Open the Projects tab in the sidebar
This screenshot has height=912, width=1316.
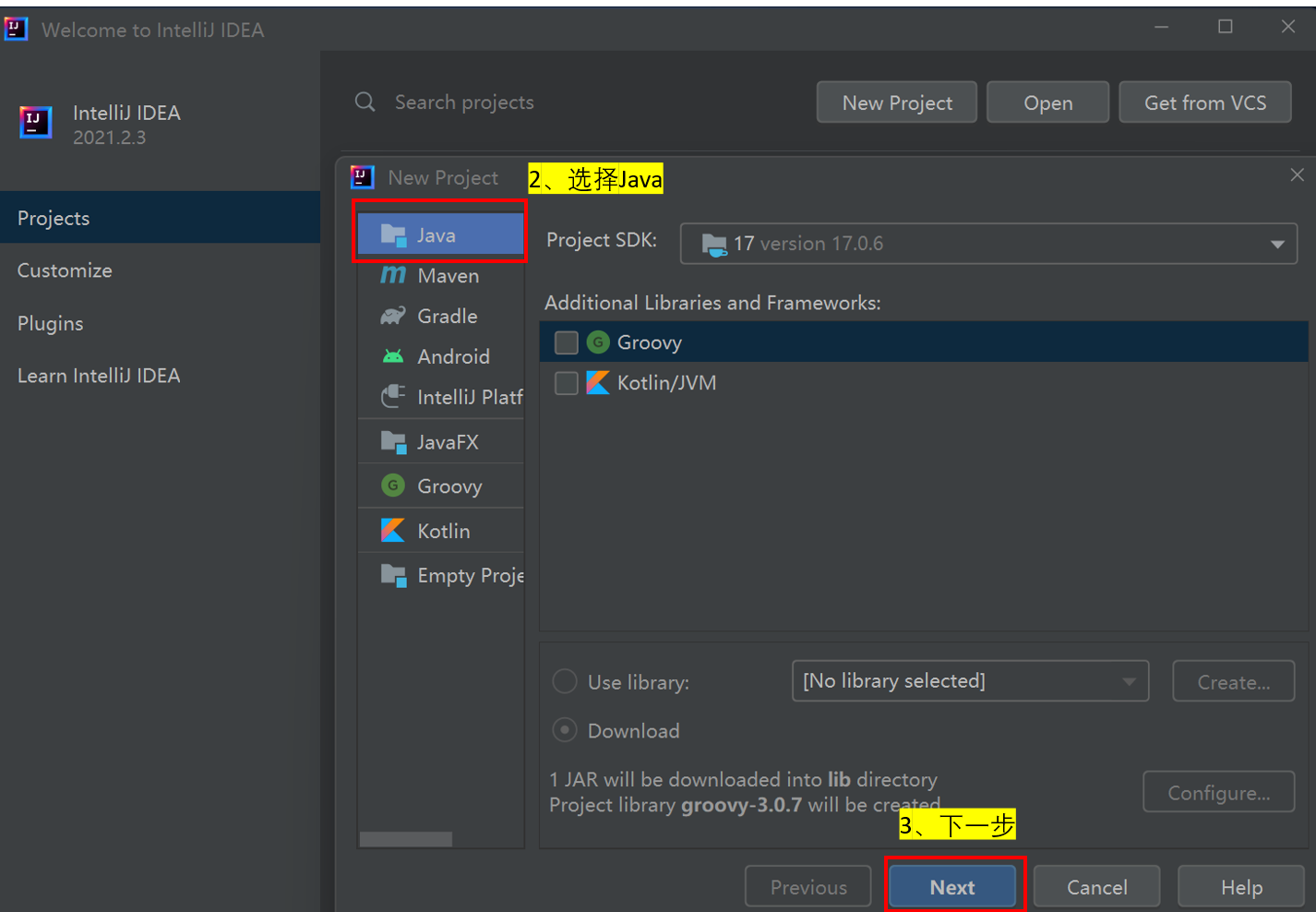[161, 218]
